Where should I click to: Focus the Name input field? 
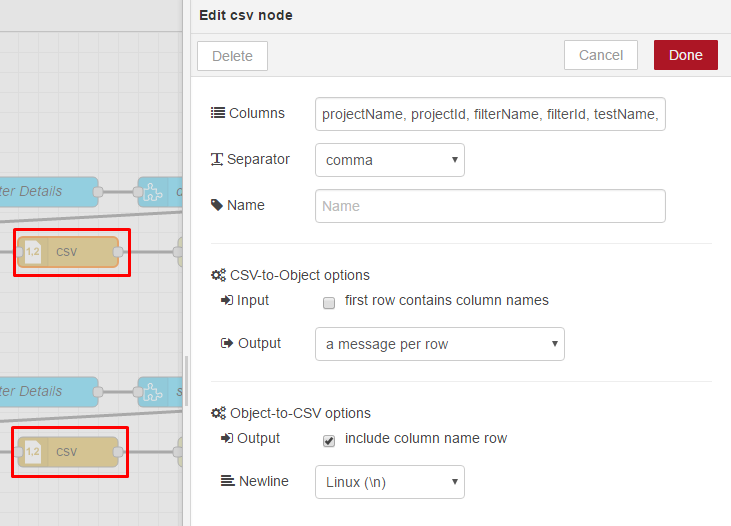click(490, 206)
